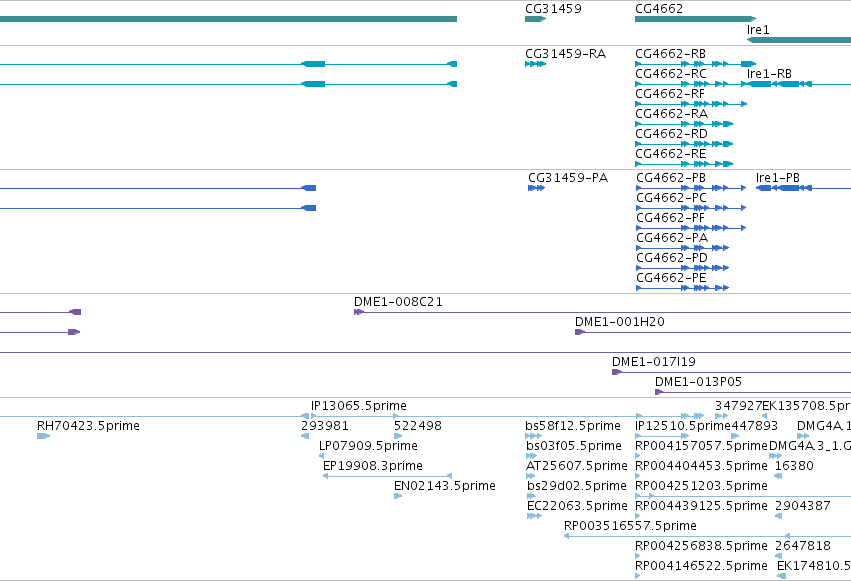Select transcript CG31459-RA
This screenshot has width=851, height=581.
565,54
